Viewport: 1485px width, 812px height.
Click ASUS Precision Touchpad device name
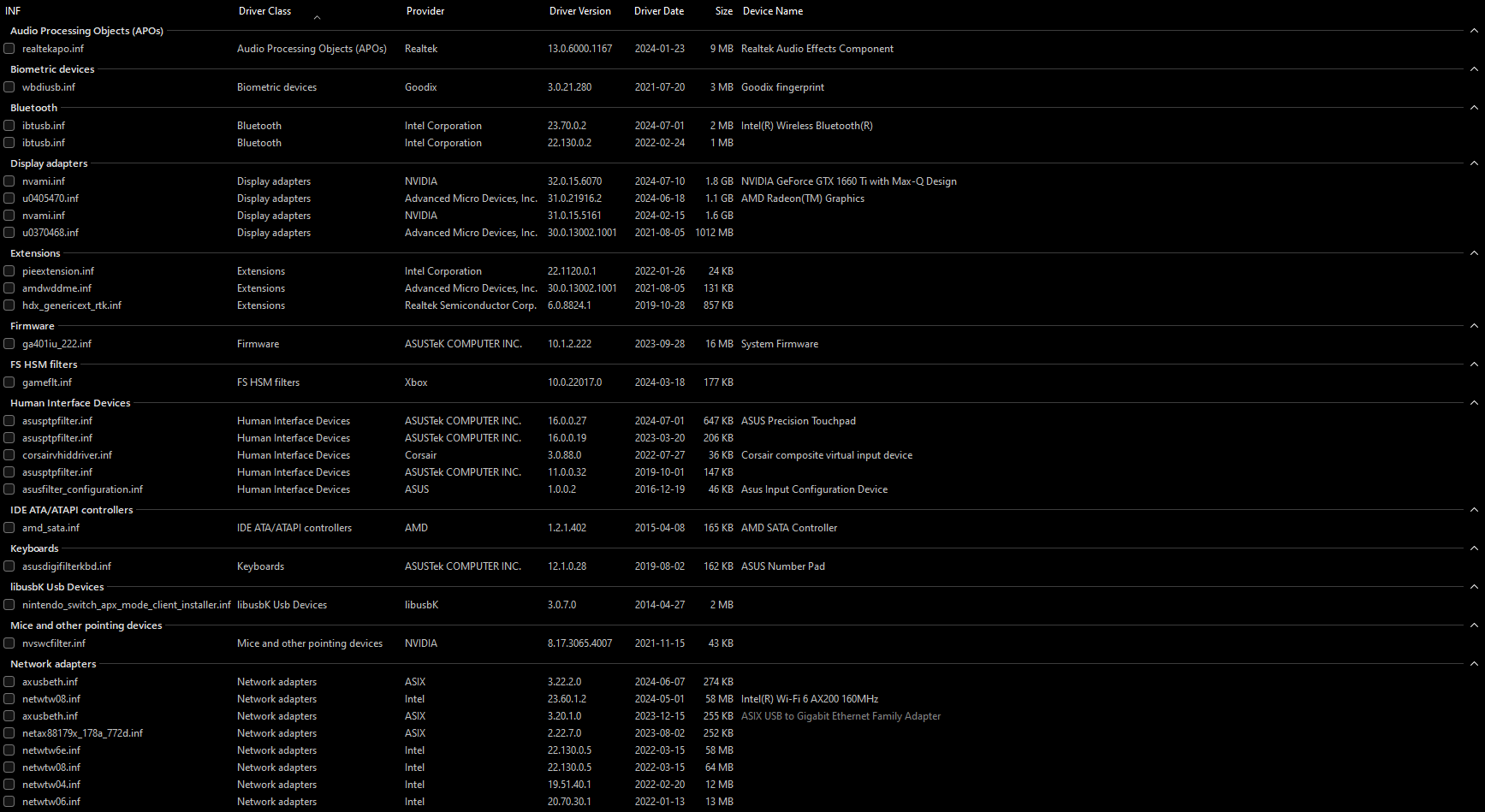[x=799, y=421]
